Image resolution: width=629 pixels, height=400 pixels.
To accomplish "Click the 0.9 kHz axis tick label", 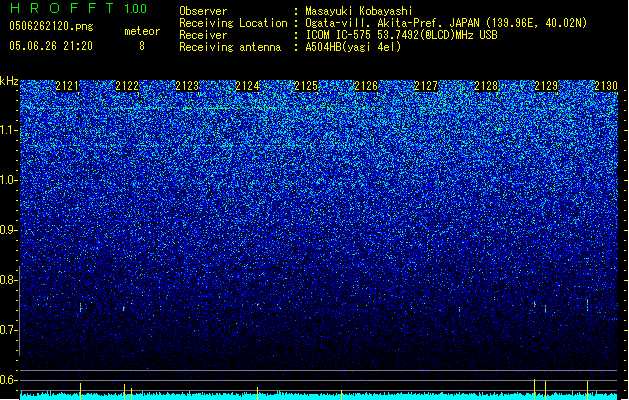I will coord(8,230).
